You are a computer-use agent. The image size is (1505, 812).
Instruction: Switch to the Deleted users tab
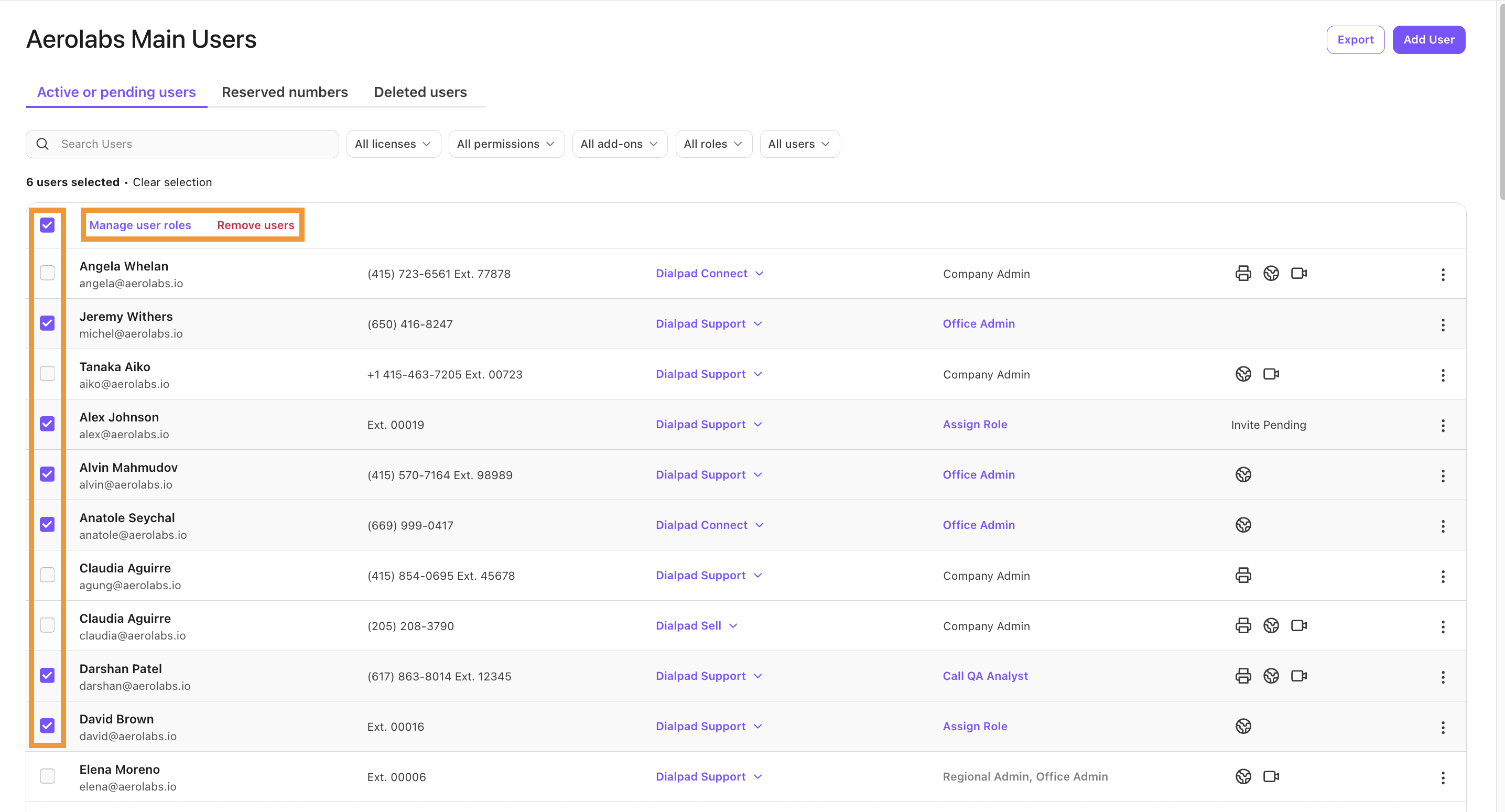click(420, 92)
